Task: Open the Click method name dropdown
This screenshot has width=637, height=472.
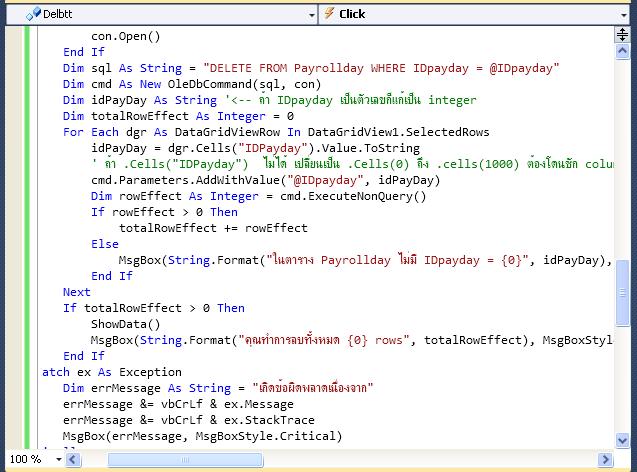Action: pos(624,15)
